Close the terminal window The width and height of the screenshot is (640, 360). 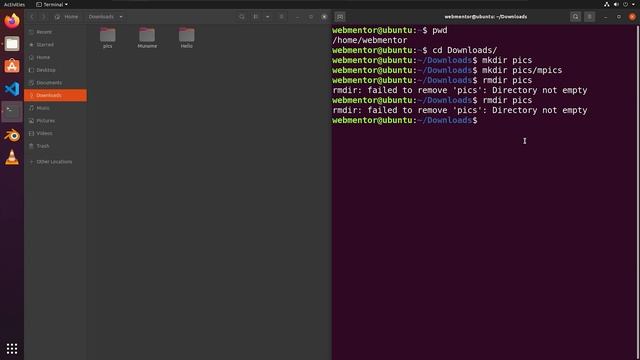point(632,17)
